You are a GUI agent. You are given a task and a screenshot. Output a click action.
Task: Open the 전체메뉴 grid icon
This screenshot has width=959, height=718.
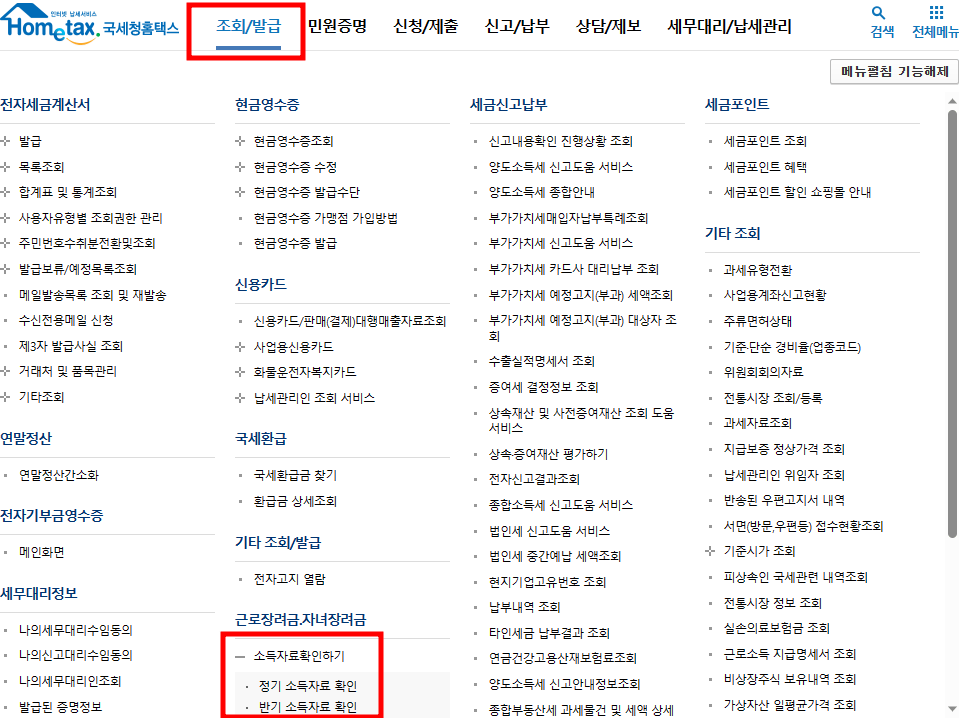click(x=934, y=22)
